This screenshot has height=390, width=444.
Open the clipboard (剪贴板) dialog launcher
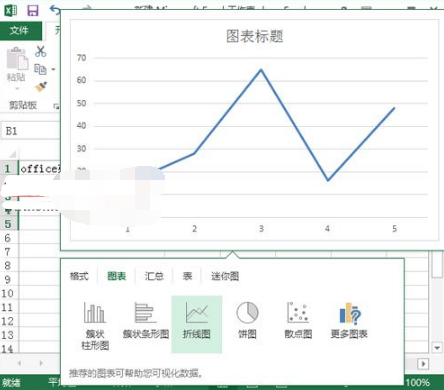56,106
